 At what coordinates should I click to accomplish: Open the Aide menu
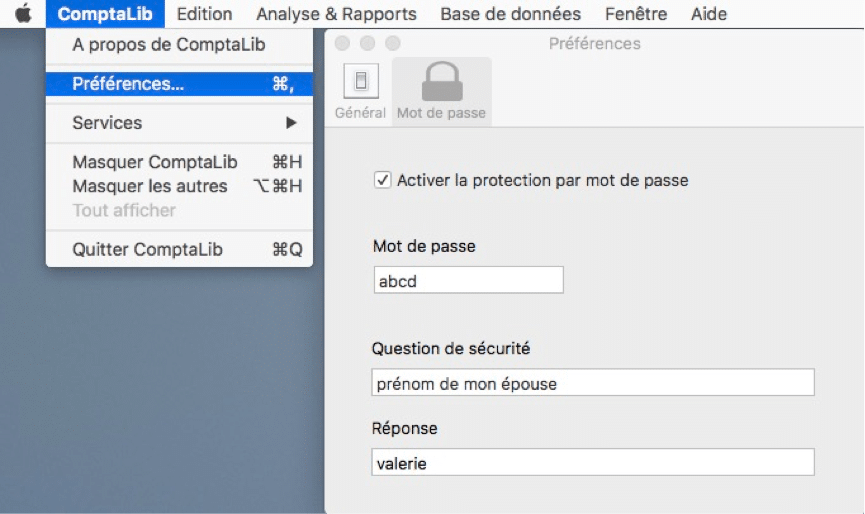[708, 14]
